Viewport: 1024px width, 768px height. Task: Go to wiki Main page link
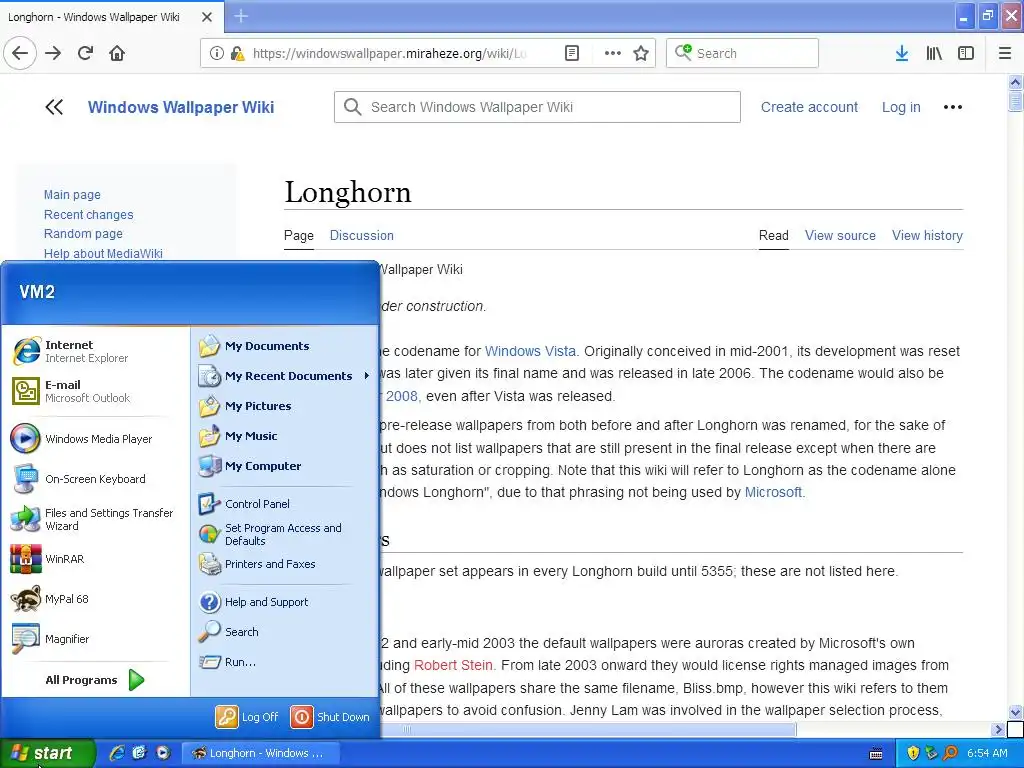pos(72,195)
